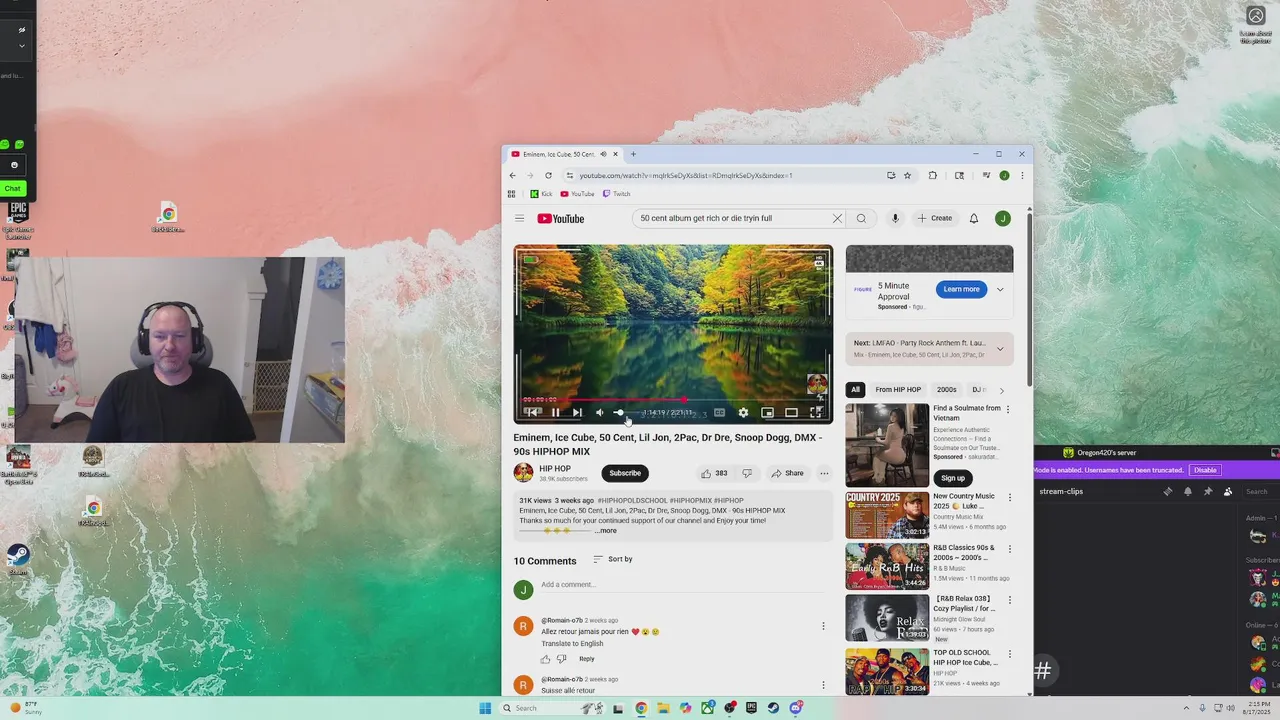Image resolution: width=1280 pixels, height=720 pixels.
Task: Disable streamer mode in Discord banner
Action: [1205, 470]
